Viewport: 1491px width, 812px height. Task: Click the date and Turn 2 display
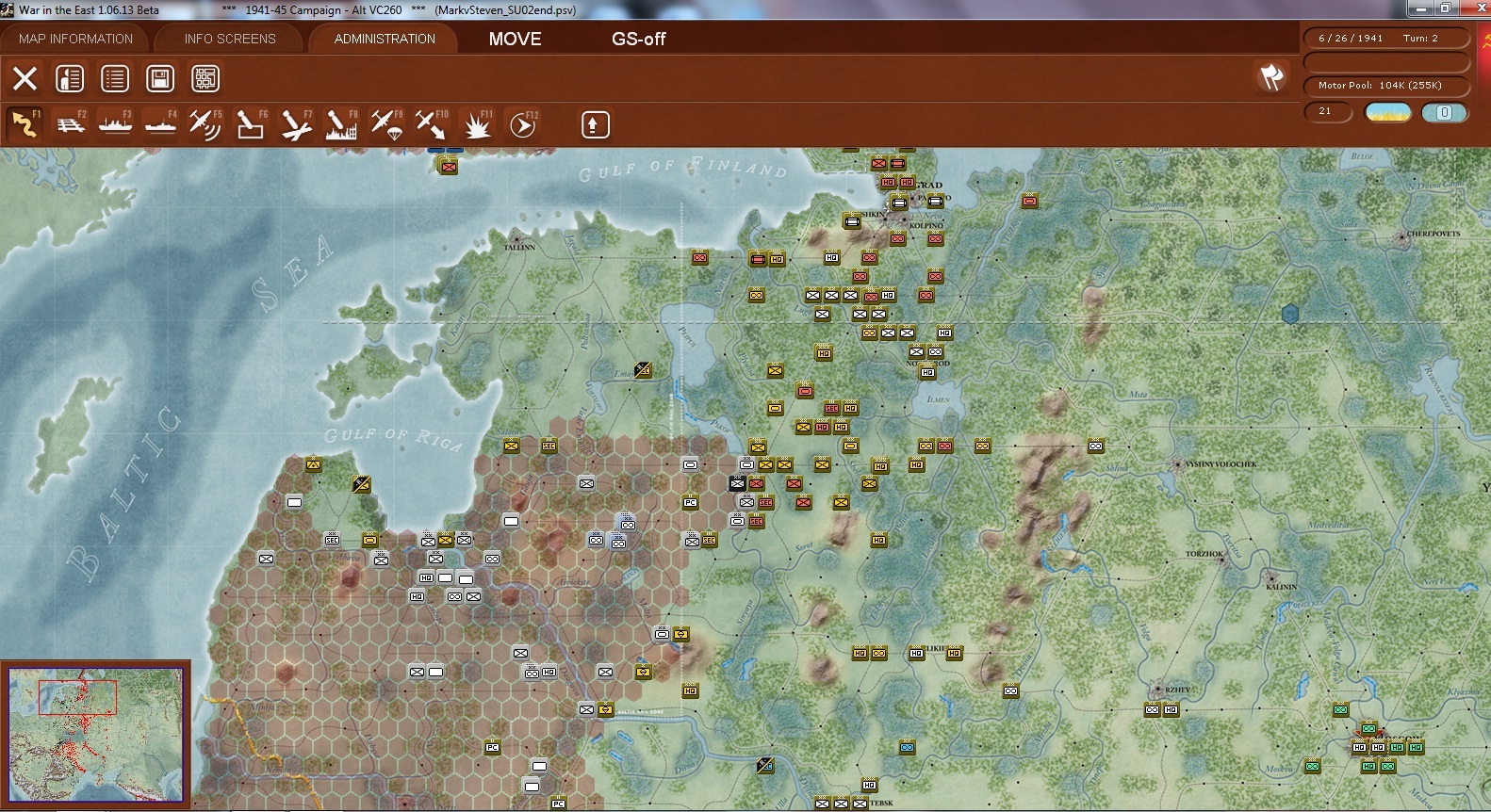pos(1386,39)
